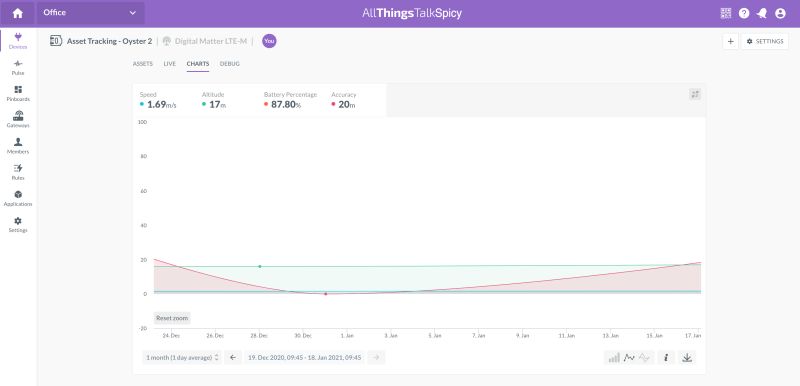Switch chart to line view
The width and height of the screenshot is (800, 386).
click(x=629, y=357)
